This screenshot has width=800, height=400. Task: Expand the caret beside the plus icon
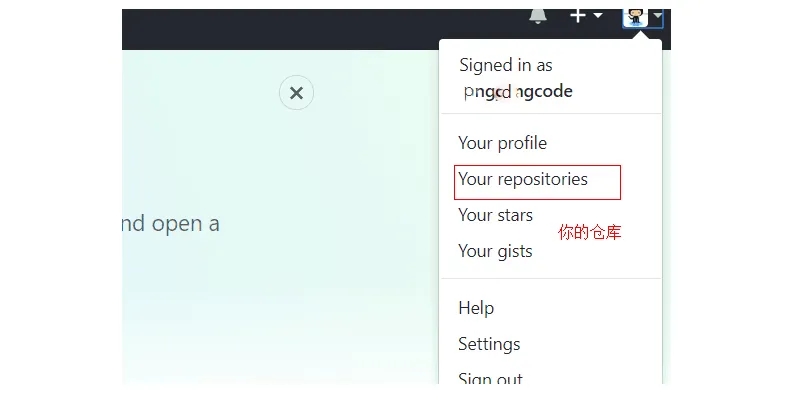click(597, 15)
